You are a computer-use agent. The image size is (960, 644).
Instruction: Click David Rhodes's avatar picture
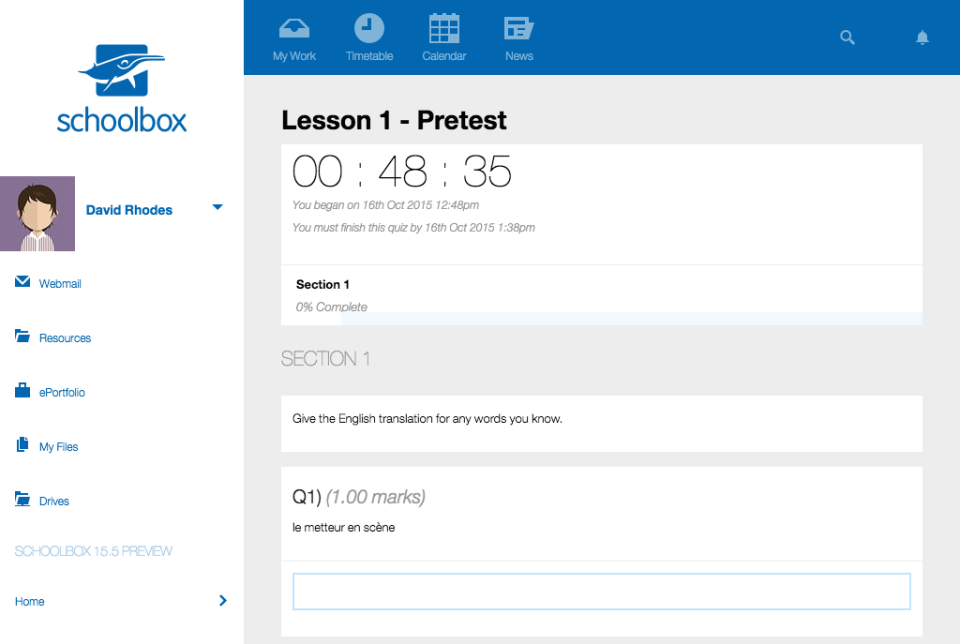[37, 214]
